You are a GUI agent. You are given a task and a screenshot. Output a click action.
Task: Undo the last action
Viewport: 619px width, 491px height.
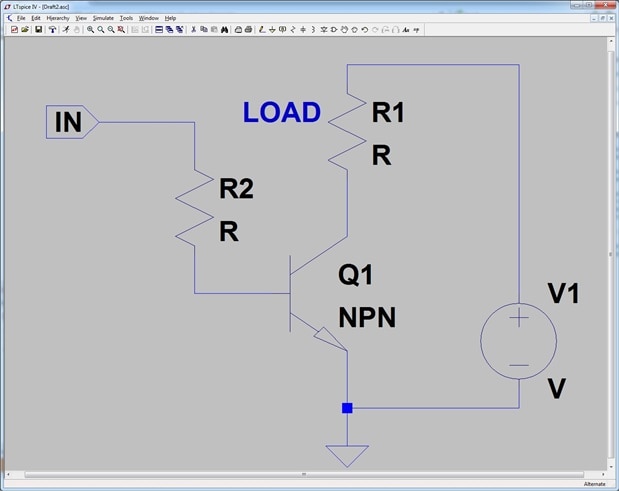[365, 30]
